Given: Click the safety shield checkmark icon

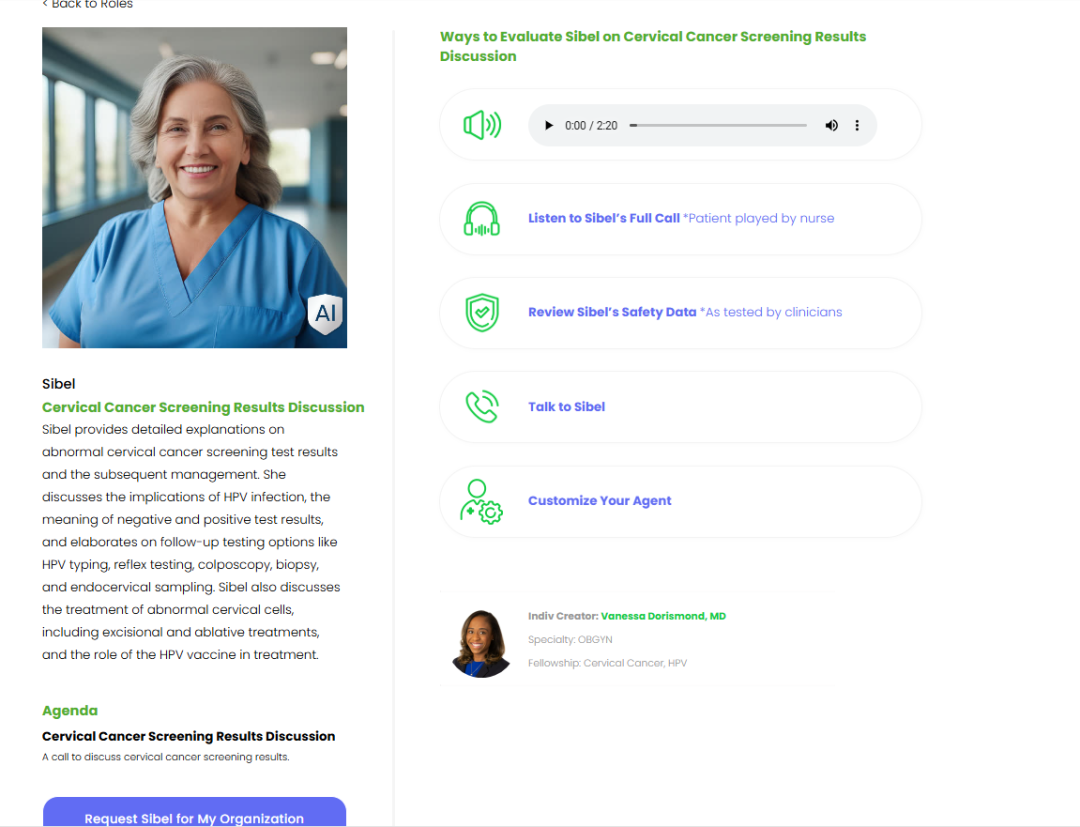Looking at the screenshot, I should 482,313.
